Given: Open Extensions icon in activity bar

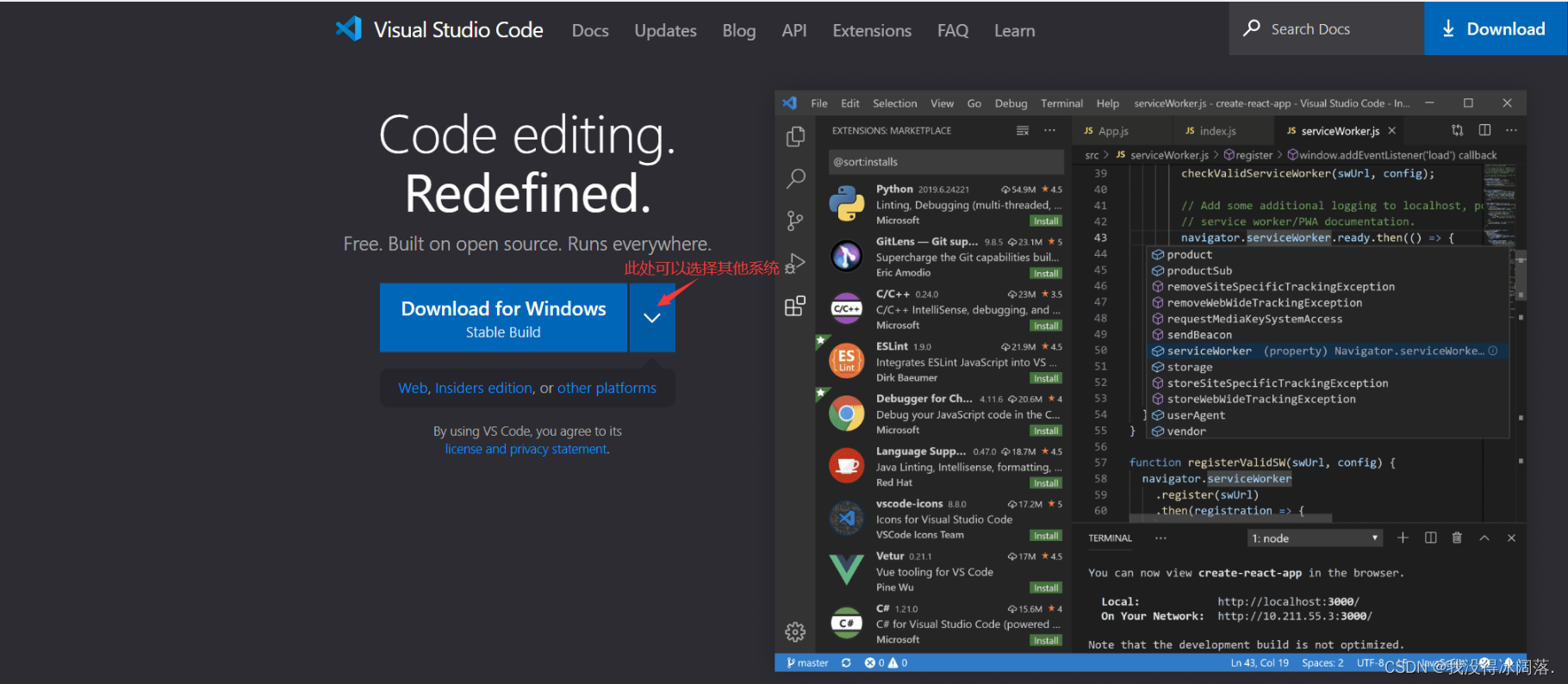Looking at the screenshot, I should tap(795, 306).
